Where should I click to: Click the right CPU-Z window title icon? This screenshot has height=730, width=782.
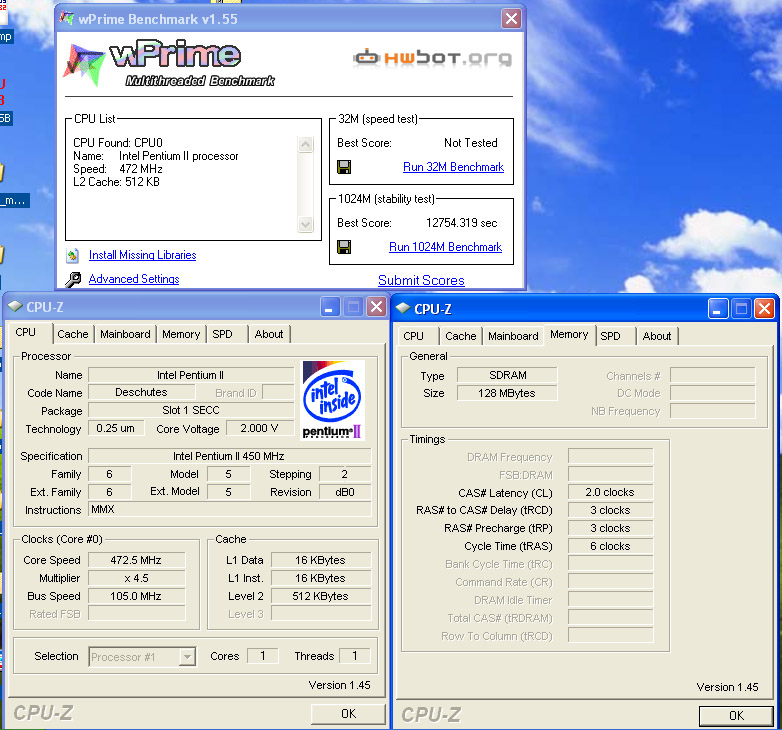(x=403, y=308)
